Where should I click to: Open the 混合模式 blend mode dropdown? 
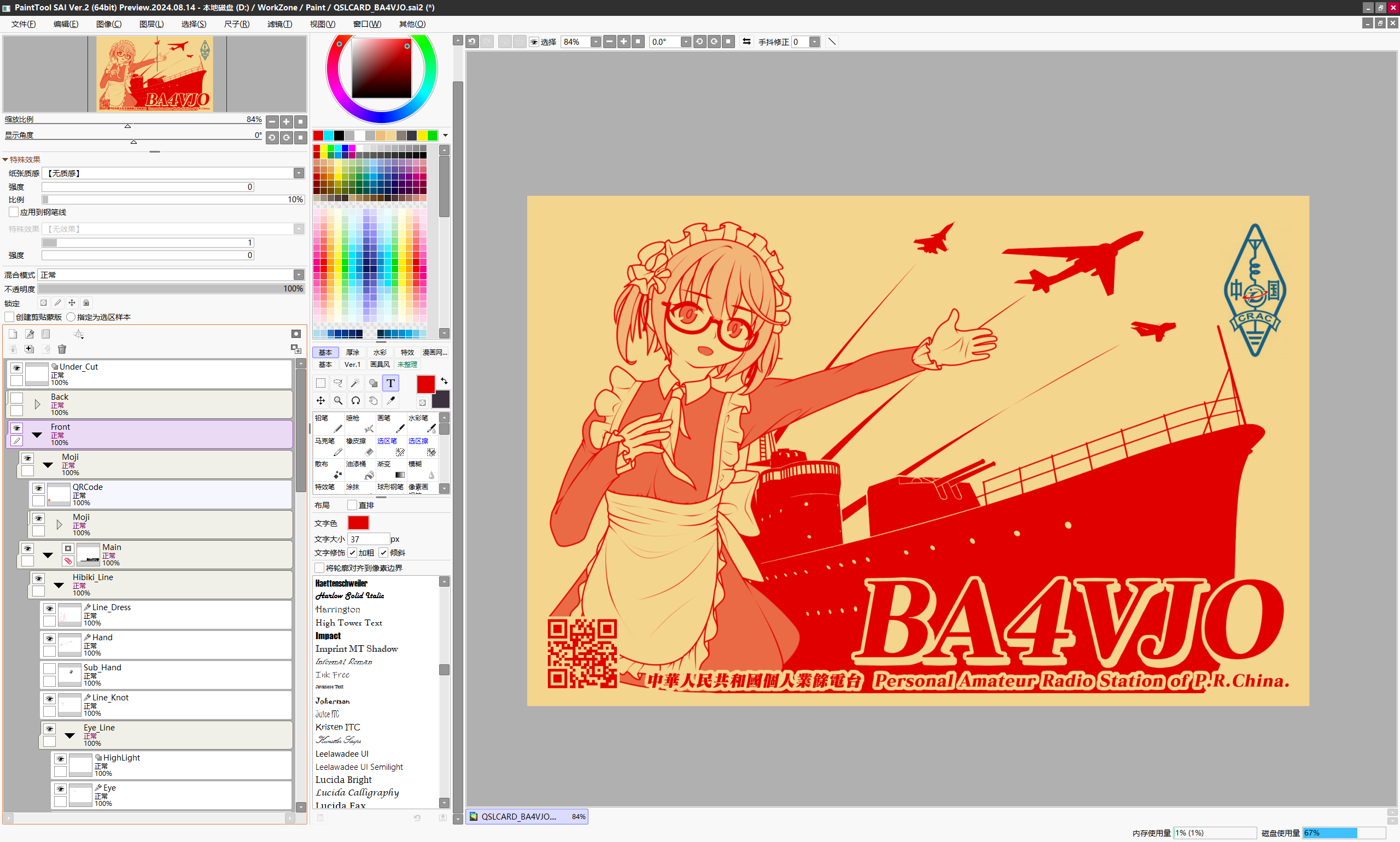299,274
